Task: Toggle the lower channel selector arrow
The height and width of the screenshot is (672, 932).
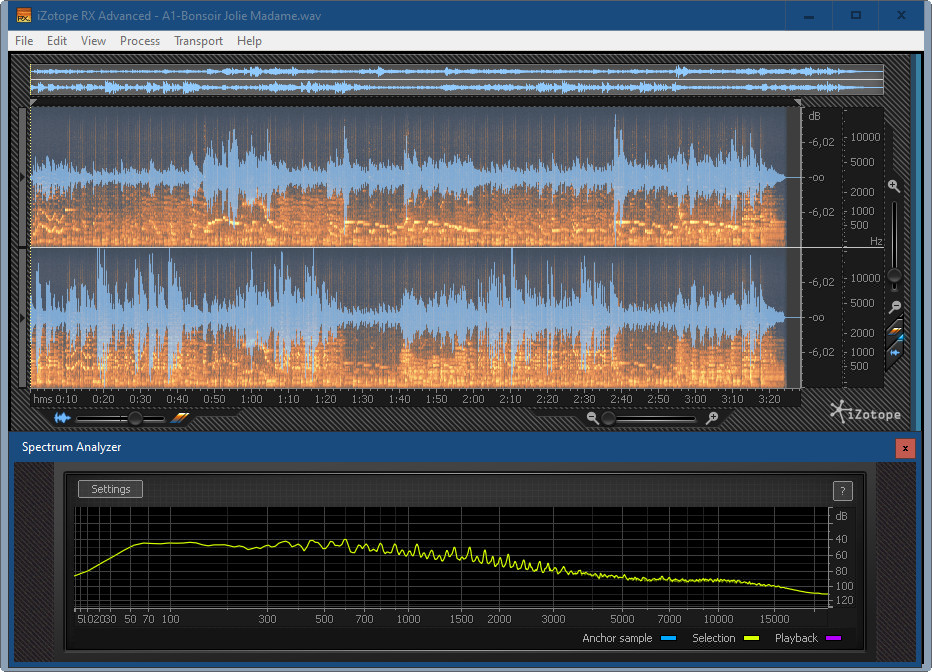Action: click(x=23, y=318)
